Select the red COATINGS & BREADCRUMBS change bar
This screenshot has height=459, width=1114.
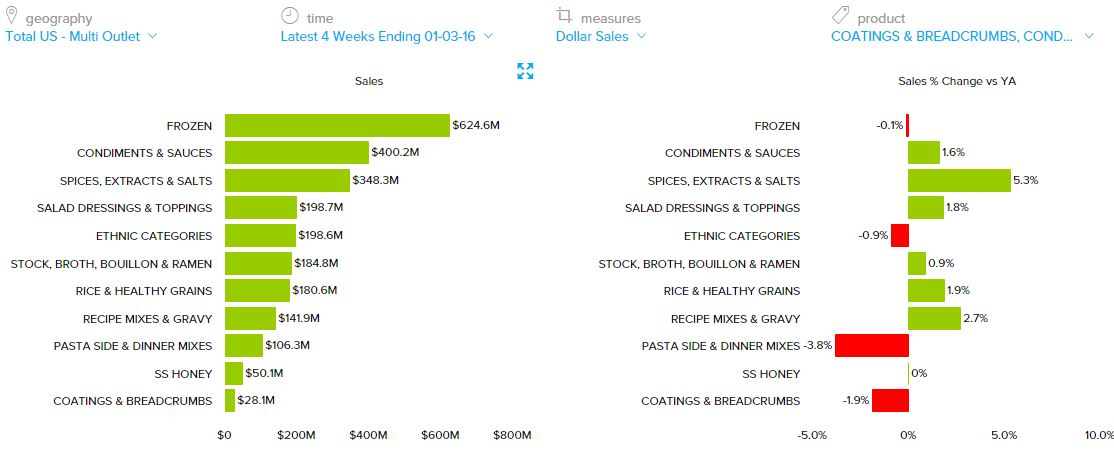pos(889,401)
